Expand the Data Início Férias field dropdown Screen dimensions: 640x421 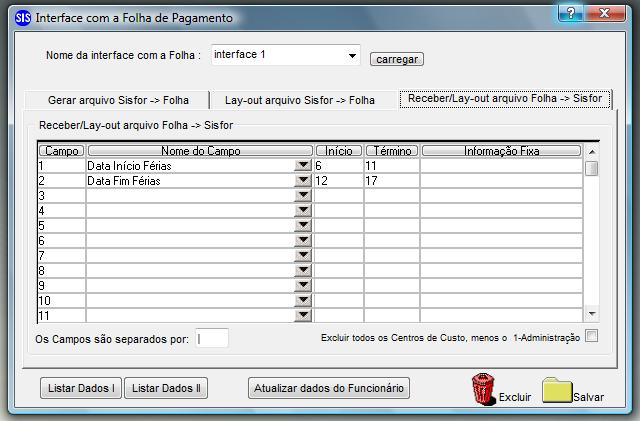303,165
